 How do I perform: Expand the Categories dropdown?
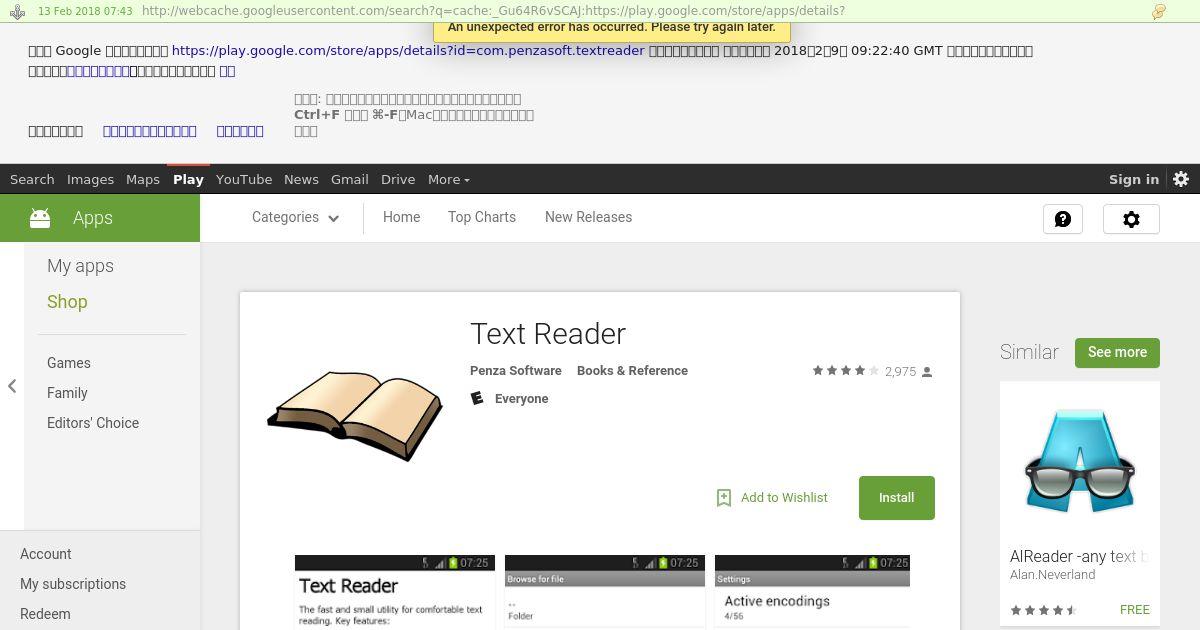pos(295,217)
